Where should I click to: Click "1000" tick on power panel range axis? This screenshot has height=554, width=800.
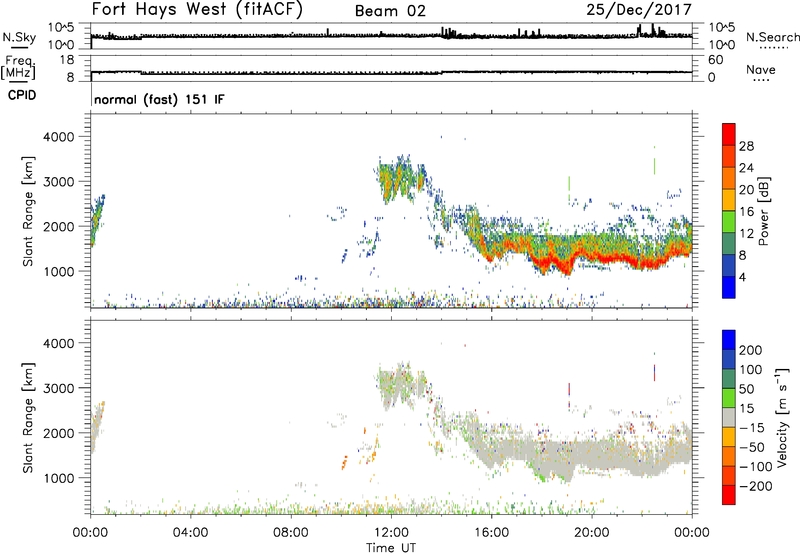click(59, 271)
